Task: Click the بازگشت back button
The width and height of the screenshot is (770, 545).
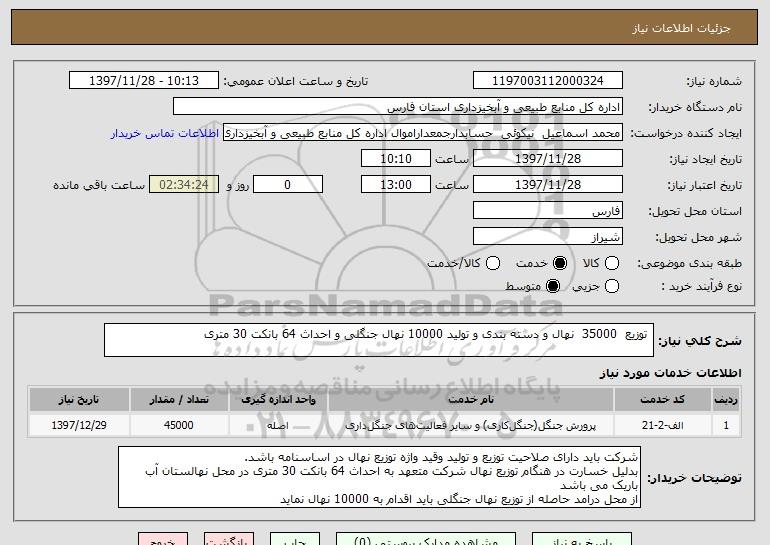Action: (x=229, y=539)
